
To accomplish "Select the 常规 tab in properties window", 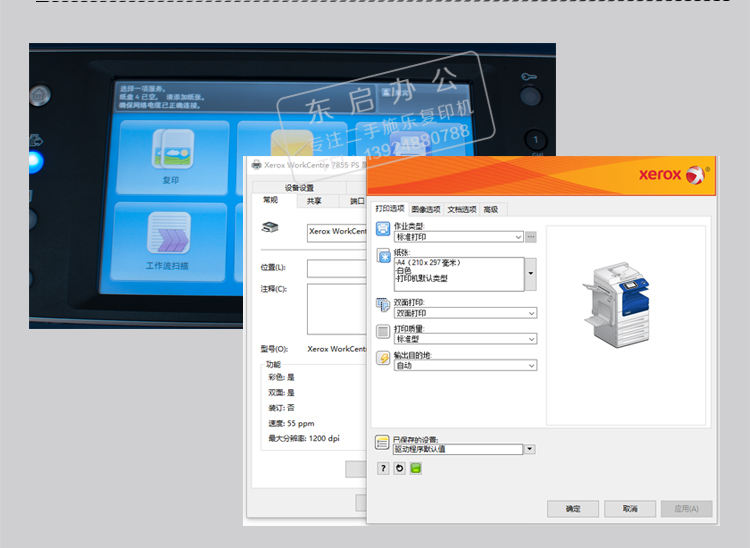I will (270, 200).
